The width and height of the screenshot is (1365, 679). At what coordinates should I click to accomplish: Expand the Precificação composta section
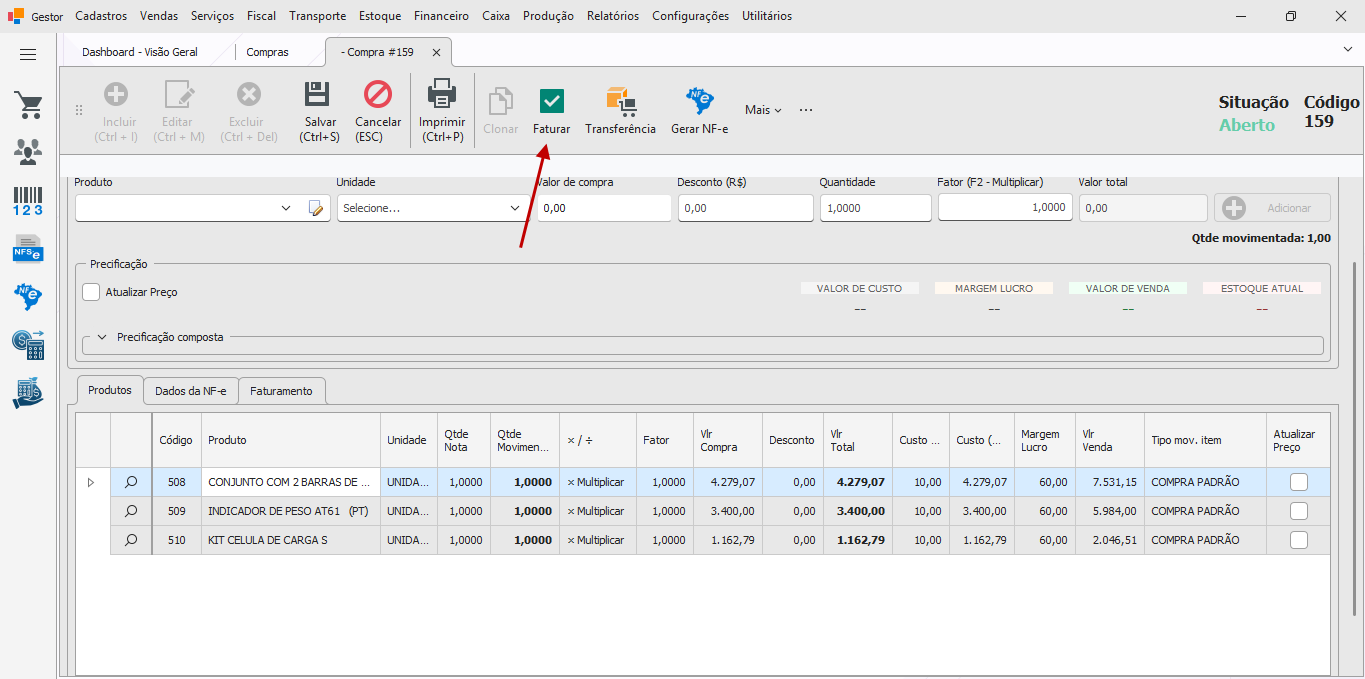click(102, 337)
